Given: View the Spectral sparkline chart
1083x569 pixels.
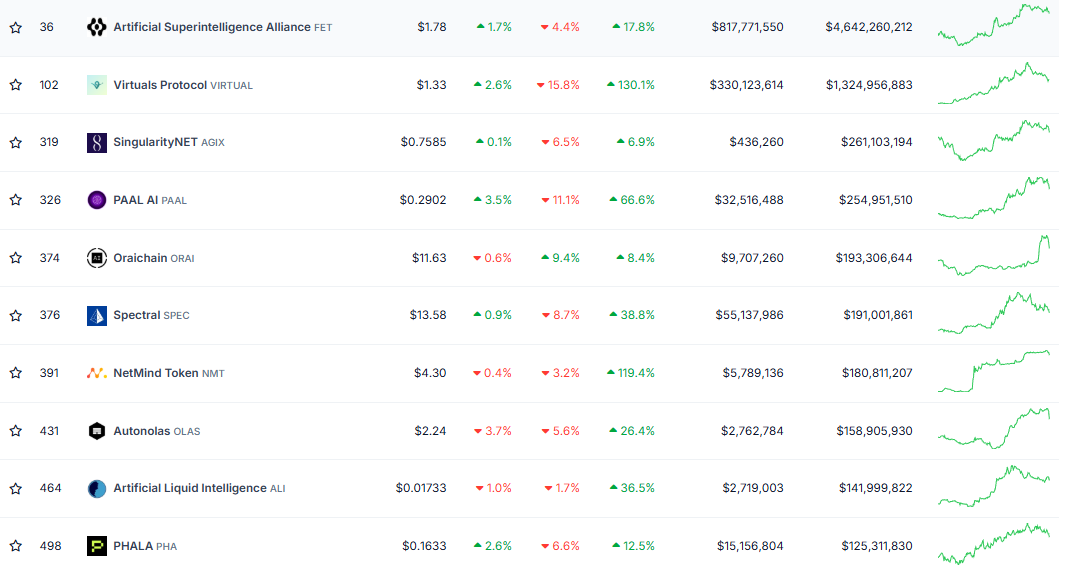Looking at the screenshot, I should (x=993, y=314).
